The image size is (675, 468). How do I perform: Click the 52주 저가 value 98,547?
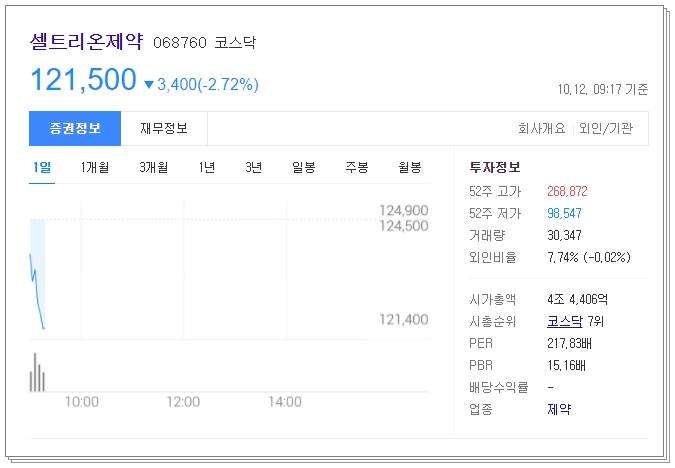click(x=564, y=213)
